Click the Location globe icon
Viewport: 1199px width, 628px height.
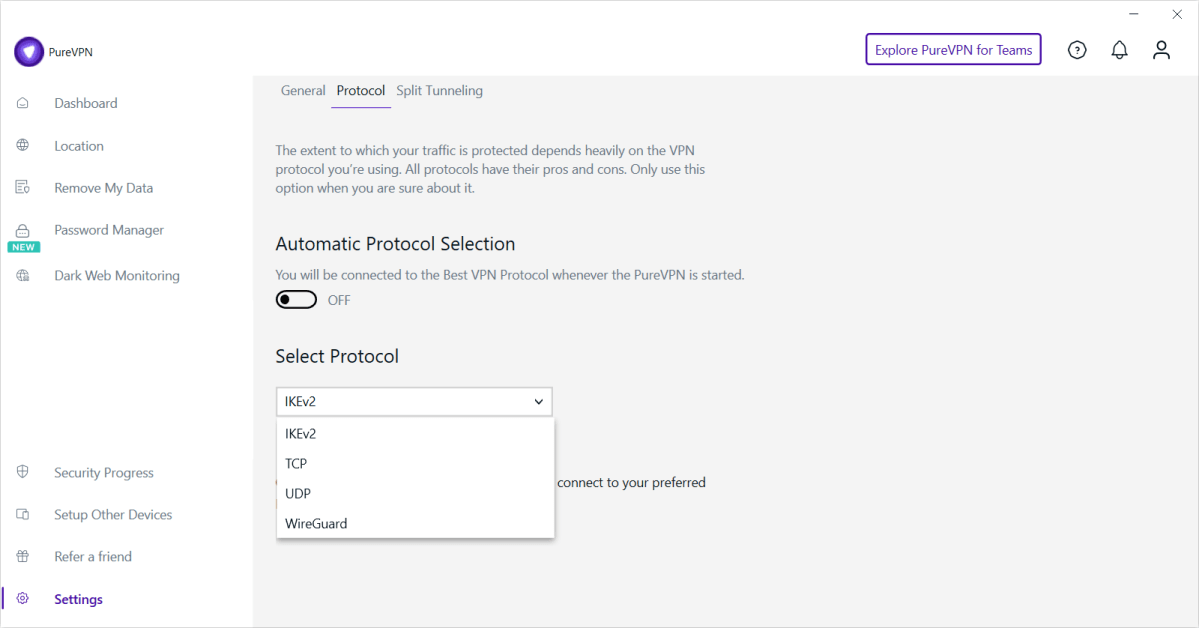pos(23,145)
